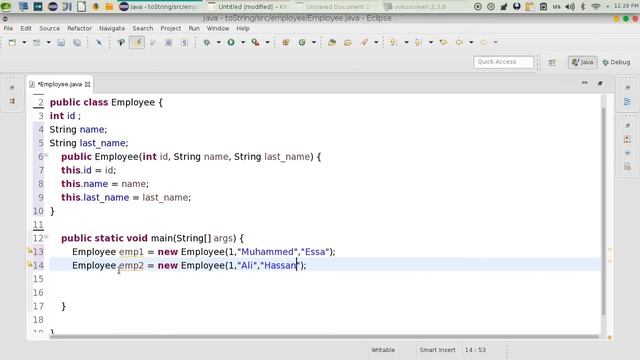Click the Back navigation arrow icon
Image resolution: width=640 pixels, height=360 pixels.
click(x=459, y=42)
